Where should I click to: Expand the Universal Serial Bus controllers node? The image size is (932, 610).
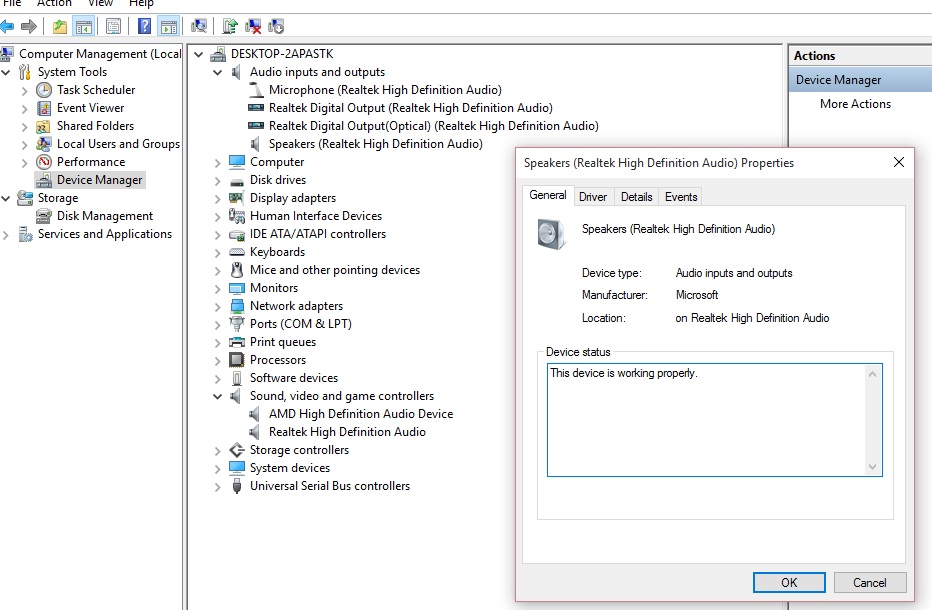[218, 486]
